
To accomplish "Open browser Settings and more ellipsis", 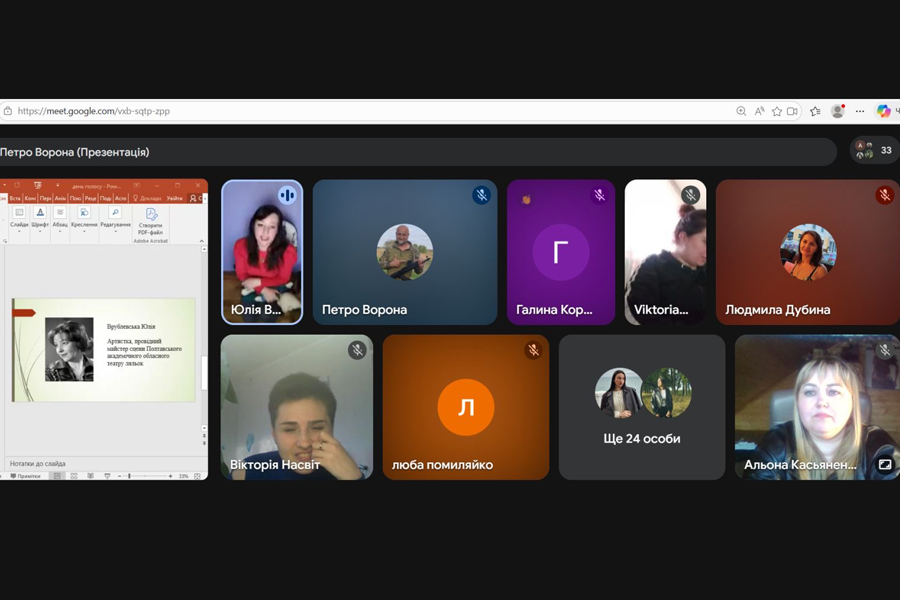I will [x=860, y=111].
